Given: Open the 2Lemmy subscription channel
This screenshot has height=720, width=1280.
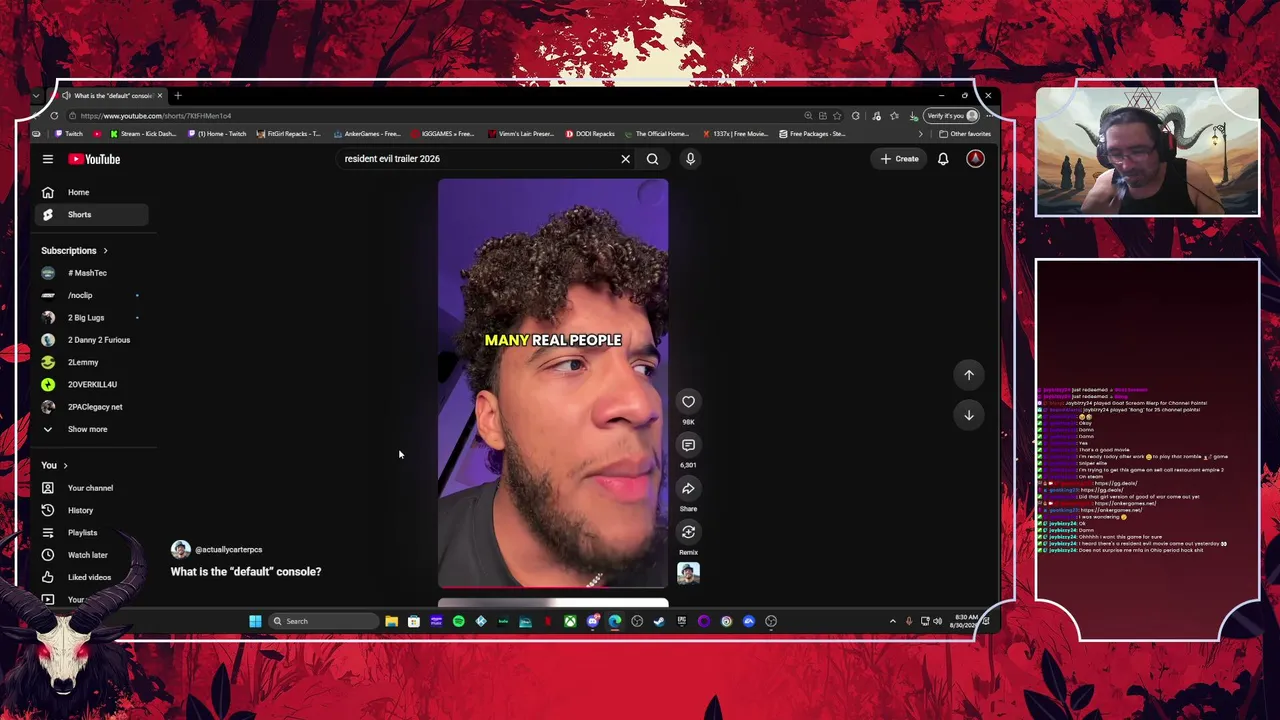Looking at the screenshot, I should point(93,362).
